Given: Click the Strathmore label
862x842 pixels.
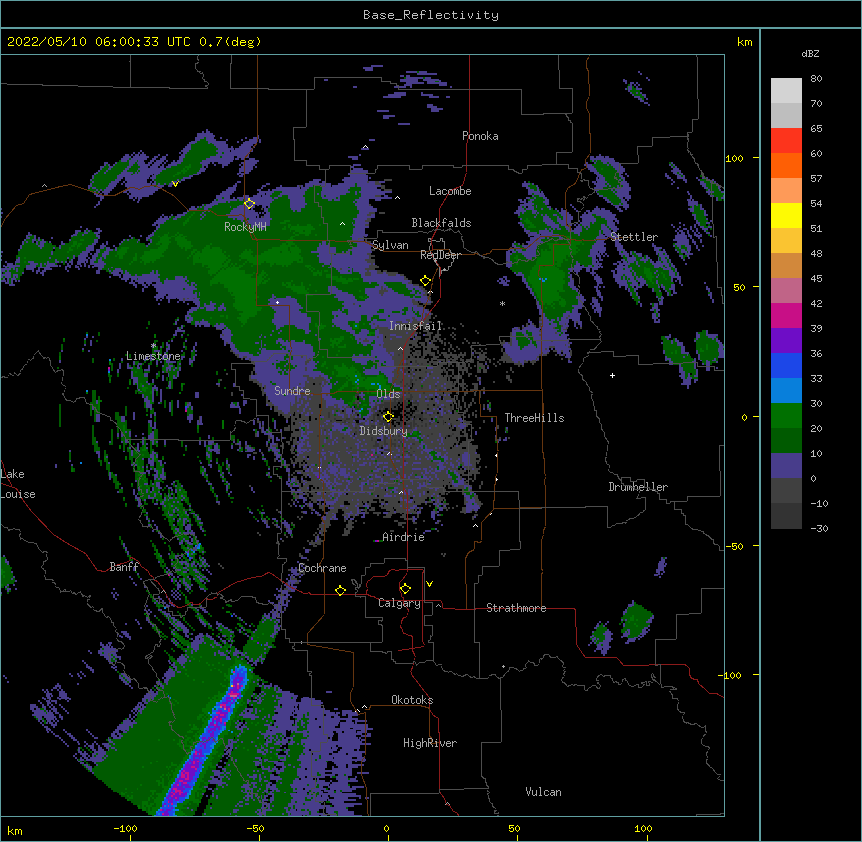Looking at the screenshot, I should click(516, 608).
